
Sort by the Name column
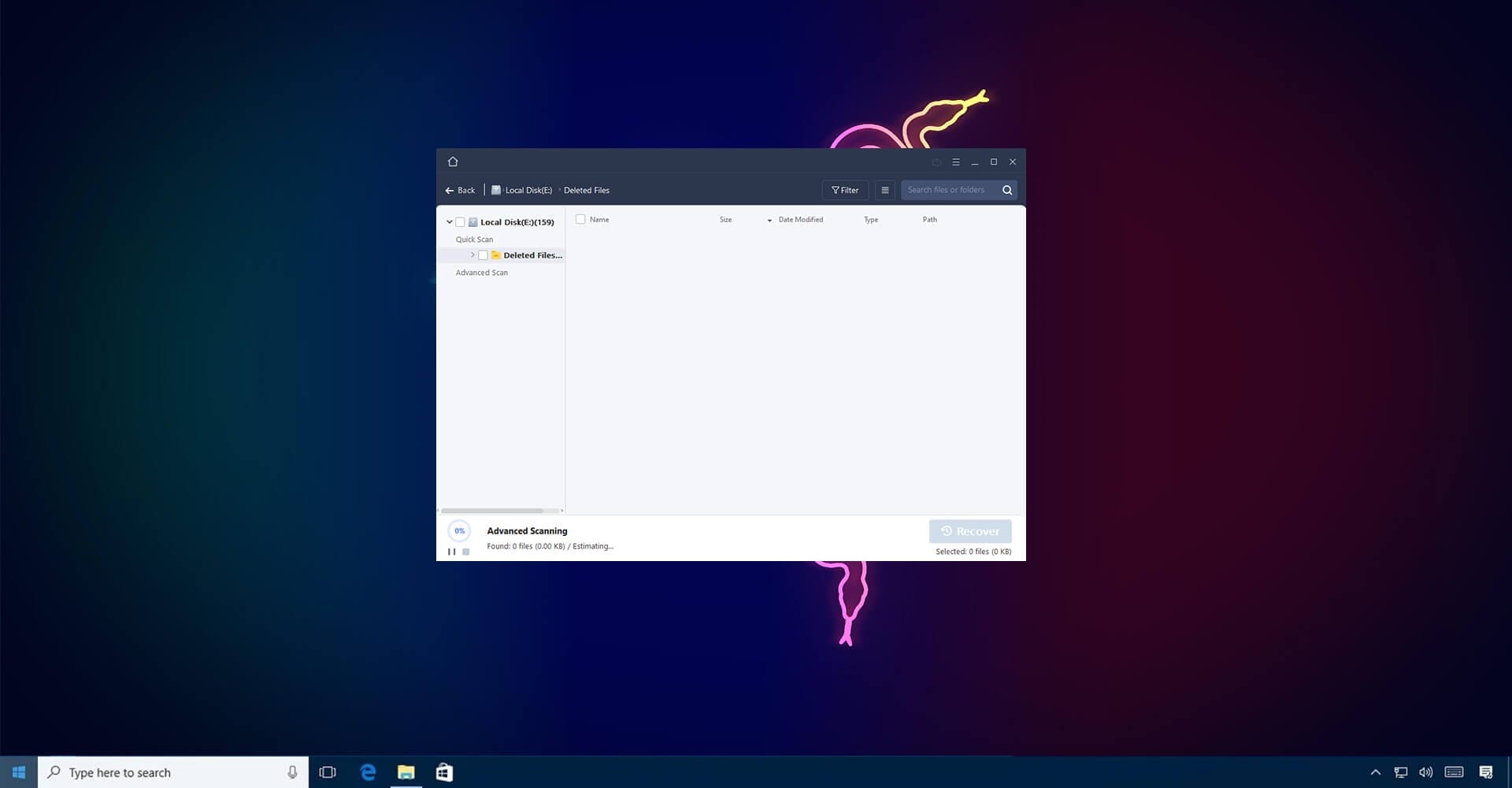(599, 220)
